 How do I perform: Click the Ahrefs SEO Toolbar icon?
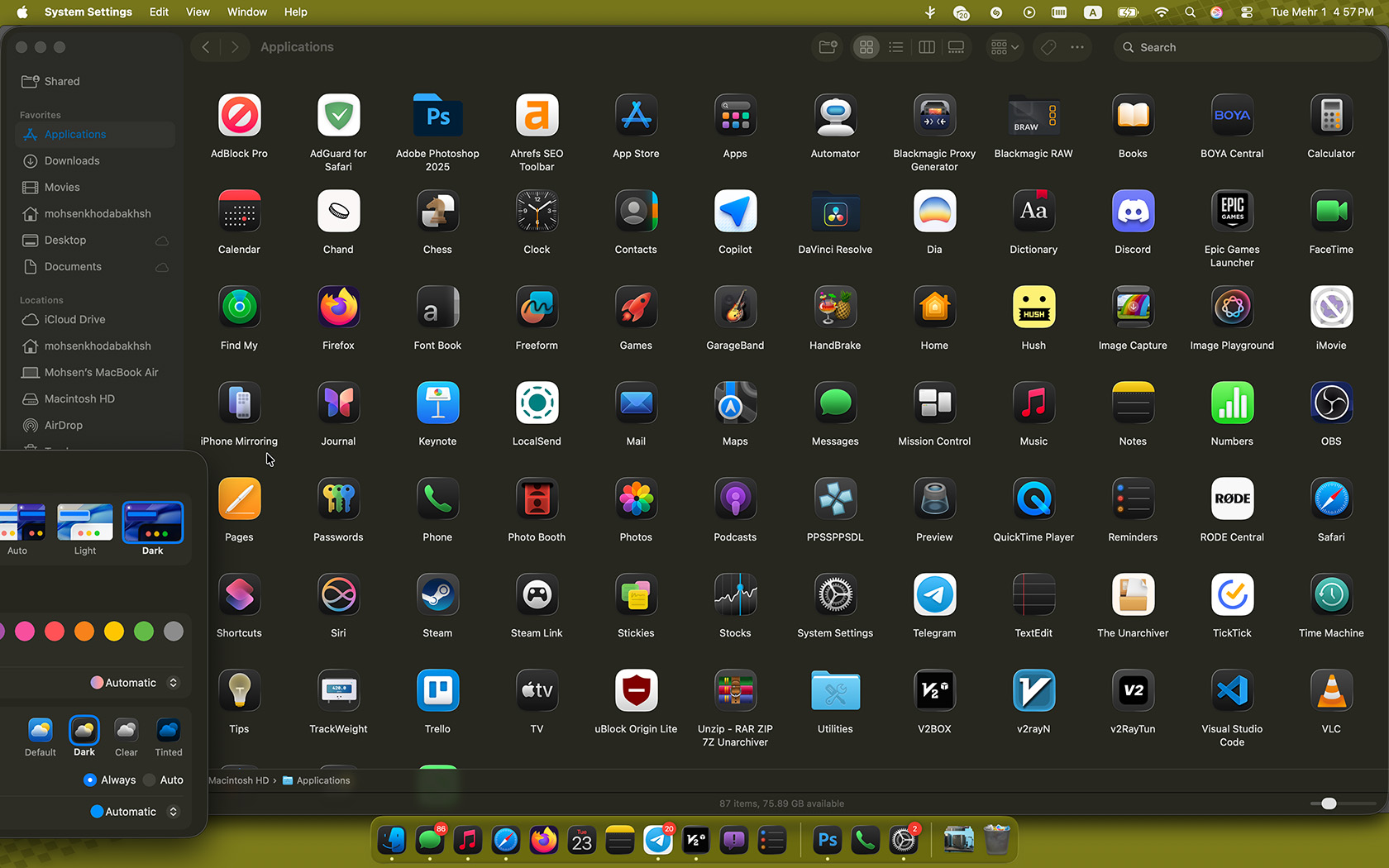pyautogui.click(x=537, y=116)
